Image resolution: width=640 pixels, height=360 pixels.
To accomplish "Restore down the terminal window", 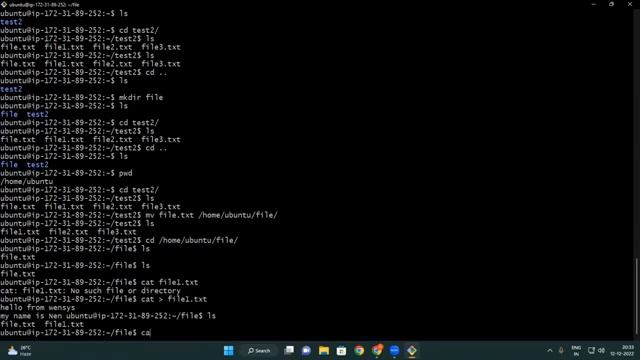I will coord(611,4).
